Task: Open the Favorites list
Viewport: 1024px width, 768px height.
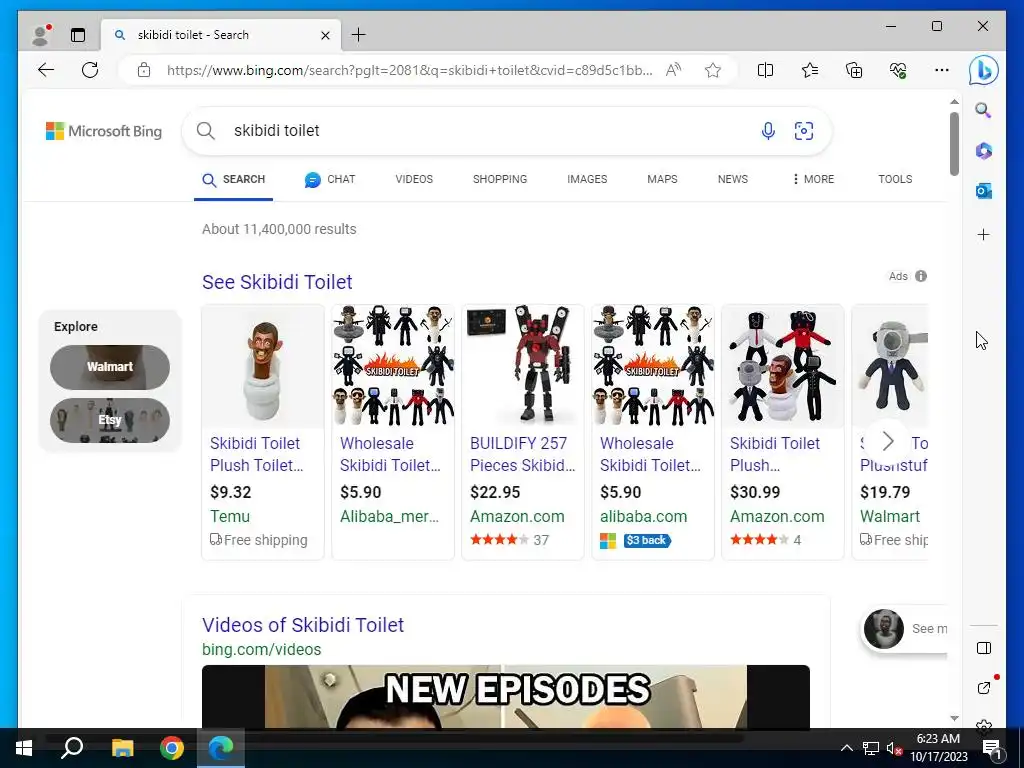Action: click(x=810, y=70)
